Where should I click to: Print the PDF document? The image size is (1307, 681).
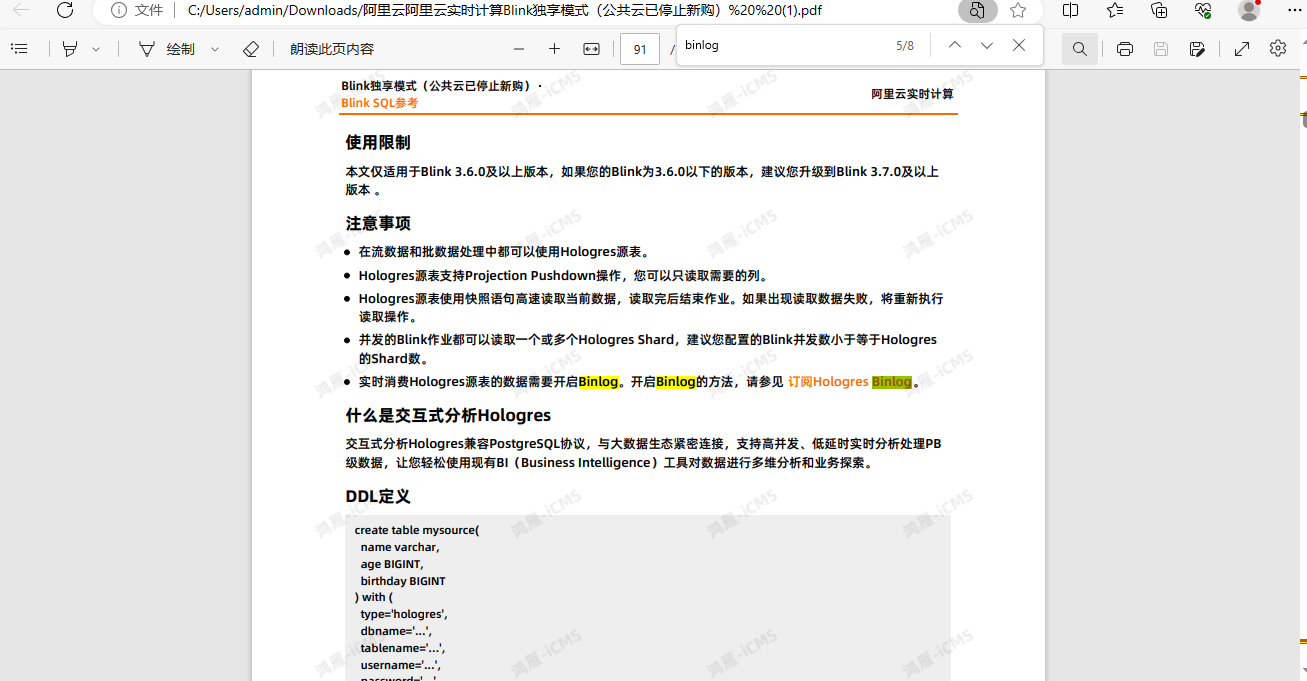coord(1125,49)
